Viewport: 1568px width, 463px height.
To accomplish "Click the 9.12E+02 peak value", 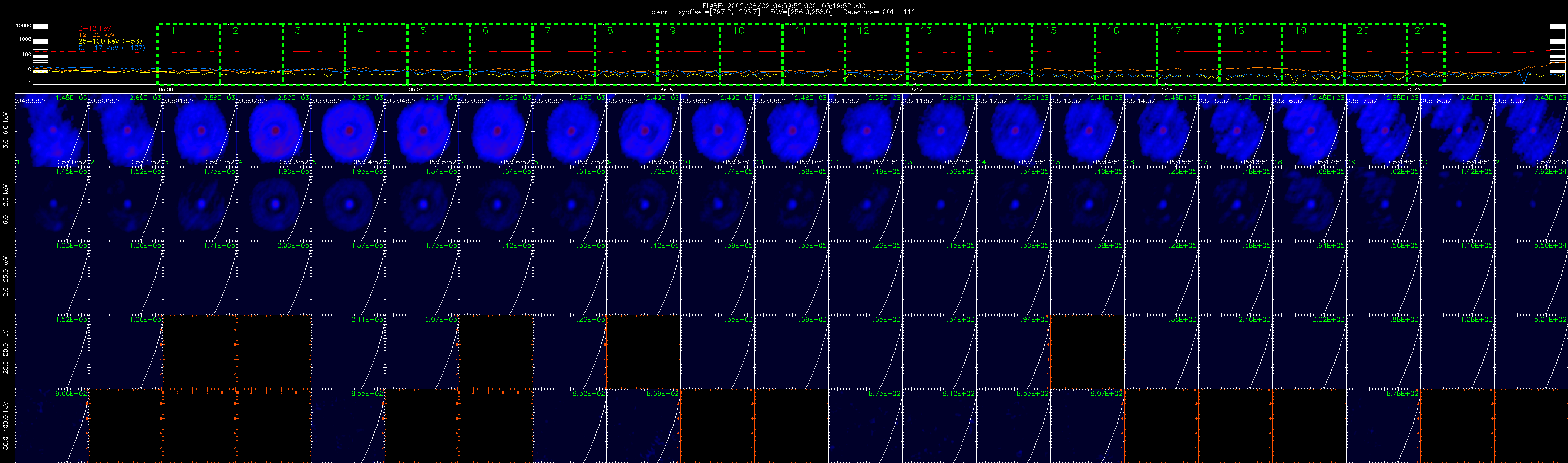I will pos(961,393).
